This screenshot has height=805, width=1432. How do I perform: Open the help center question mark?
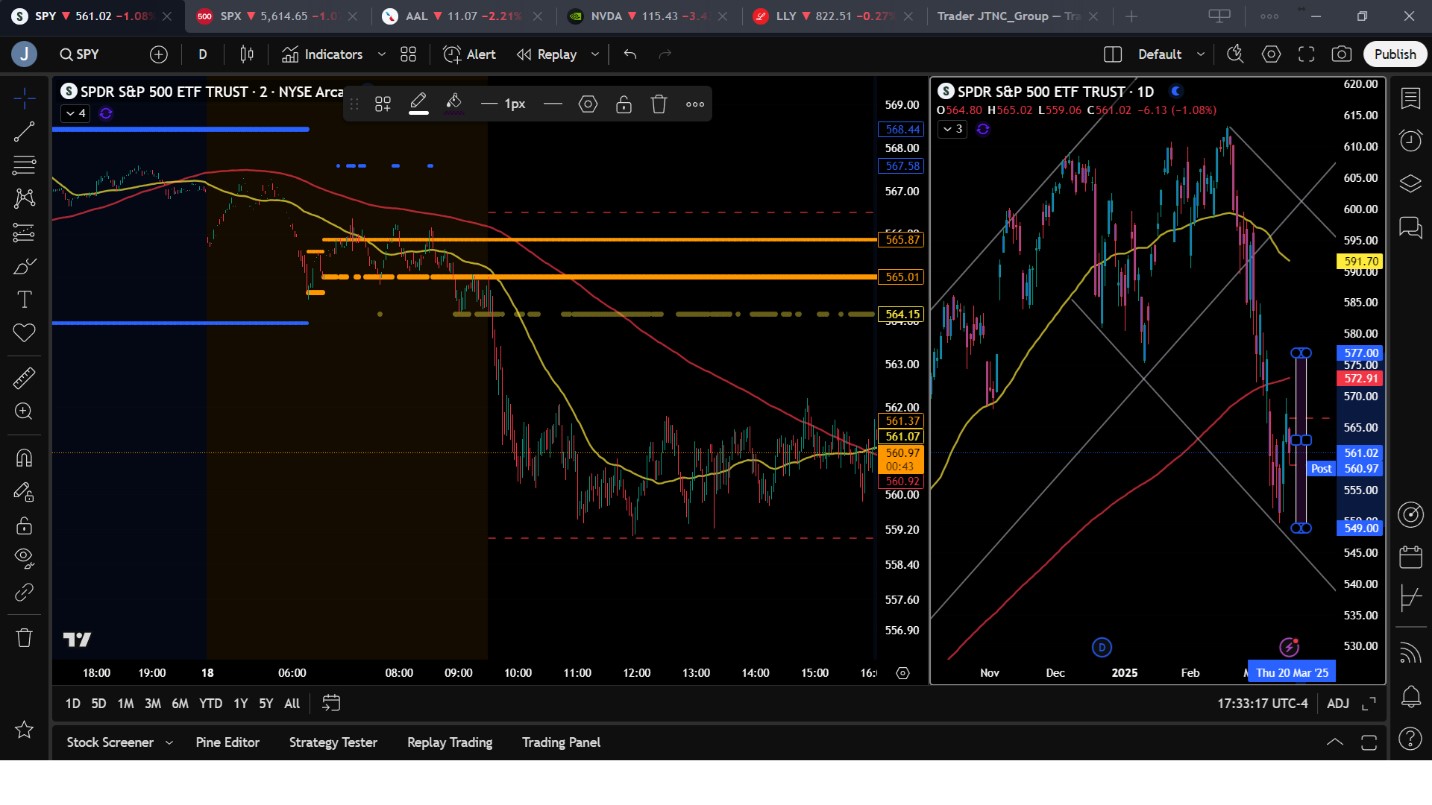pos(1411,739)
